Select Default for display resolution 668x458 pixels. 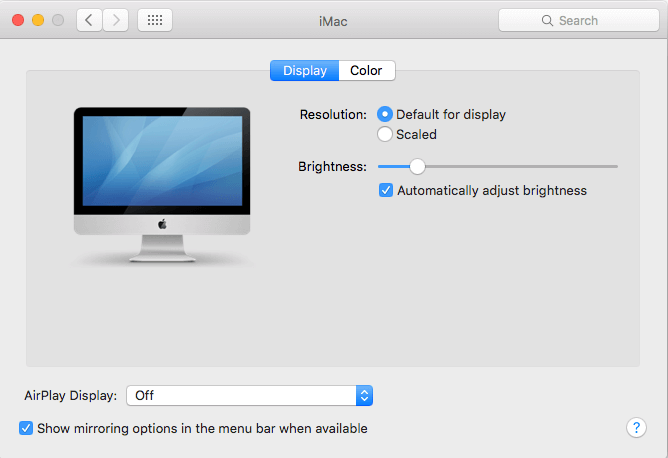[385, 114]
